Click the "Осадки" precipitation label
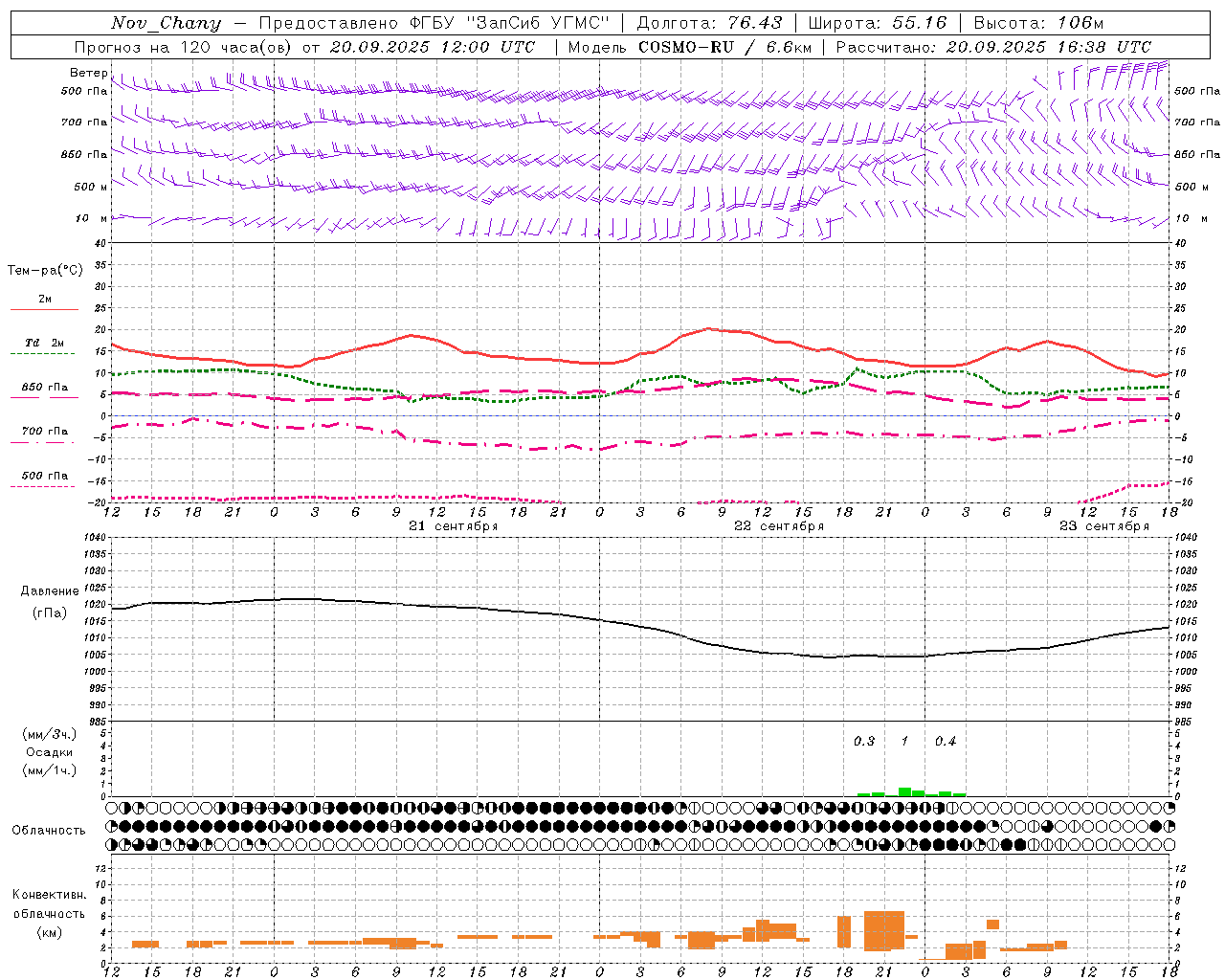The width and height of the screenshot is (1225, 980). pyautogui.click(x=50, y=752)
